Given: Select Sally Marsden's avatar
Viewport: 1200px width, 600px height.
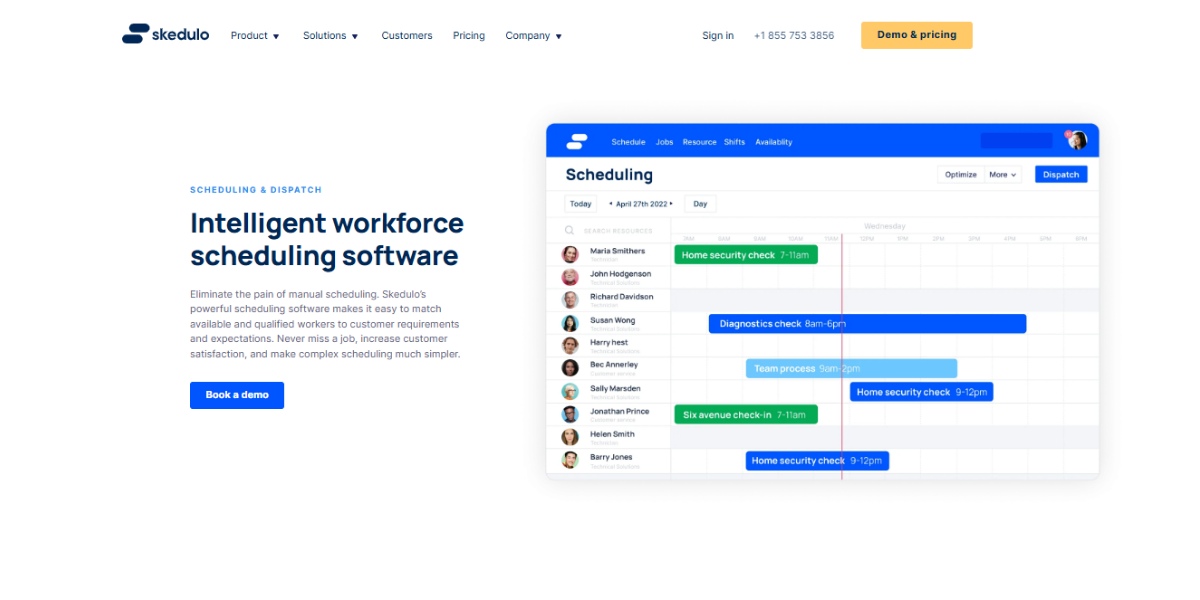Looking at the screenshot, I should pos(570,391).
